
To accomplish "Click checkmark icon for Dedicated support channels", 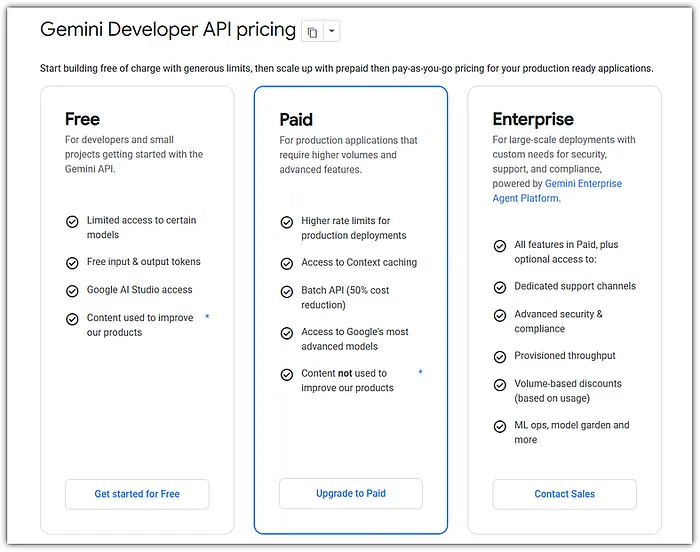I will point(500,287).
